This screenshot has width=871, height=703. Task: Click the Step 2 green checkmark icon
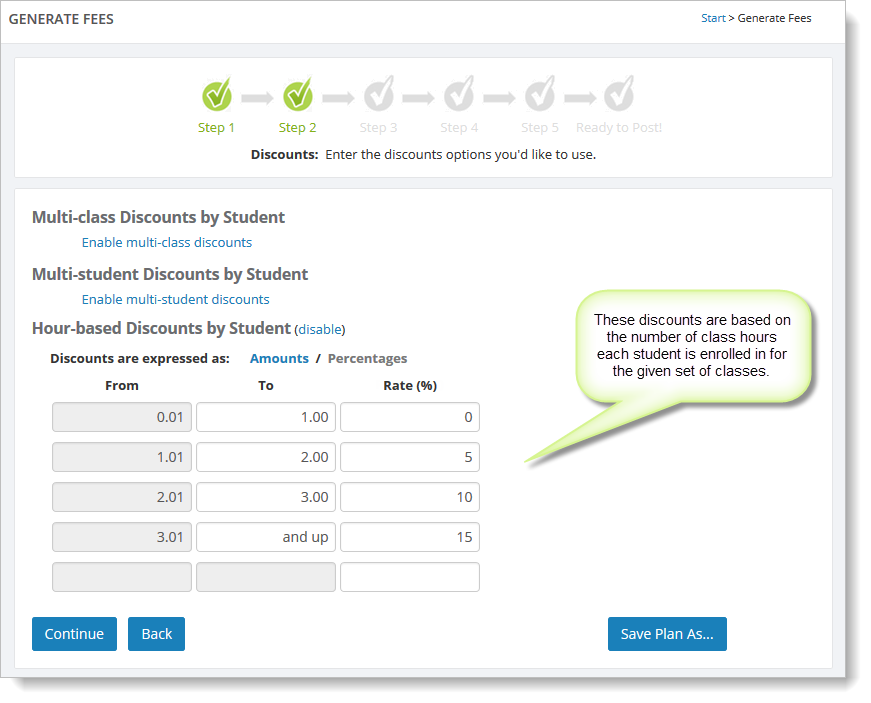[298, 94]
